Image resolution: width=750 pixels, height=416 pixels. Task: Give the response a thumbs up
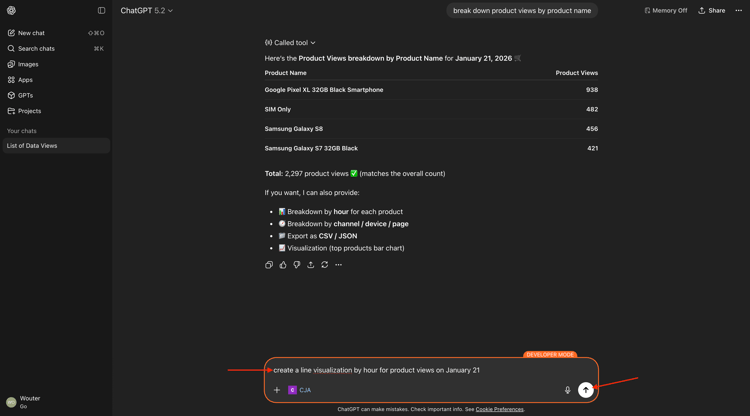pyautogui.click(x=283, y=265)
